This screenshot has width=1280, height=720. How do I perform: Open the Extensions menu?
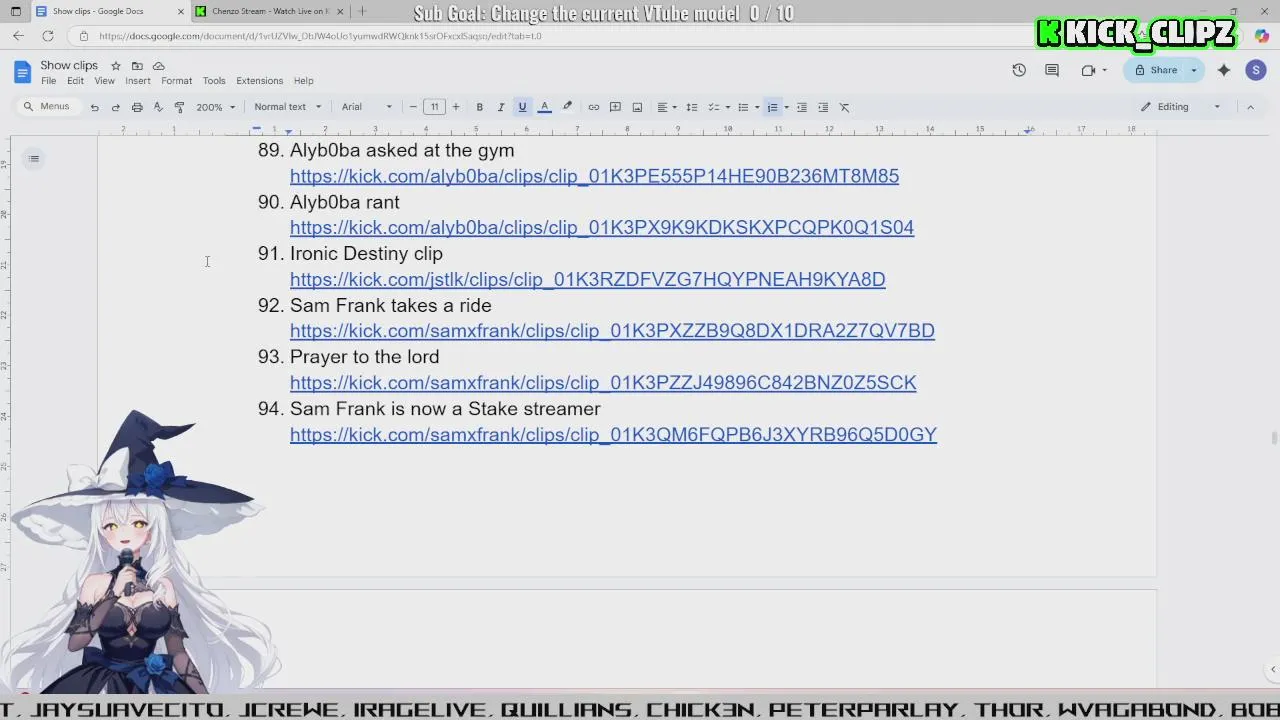pos(259,81)
